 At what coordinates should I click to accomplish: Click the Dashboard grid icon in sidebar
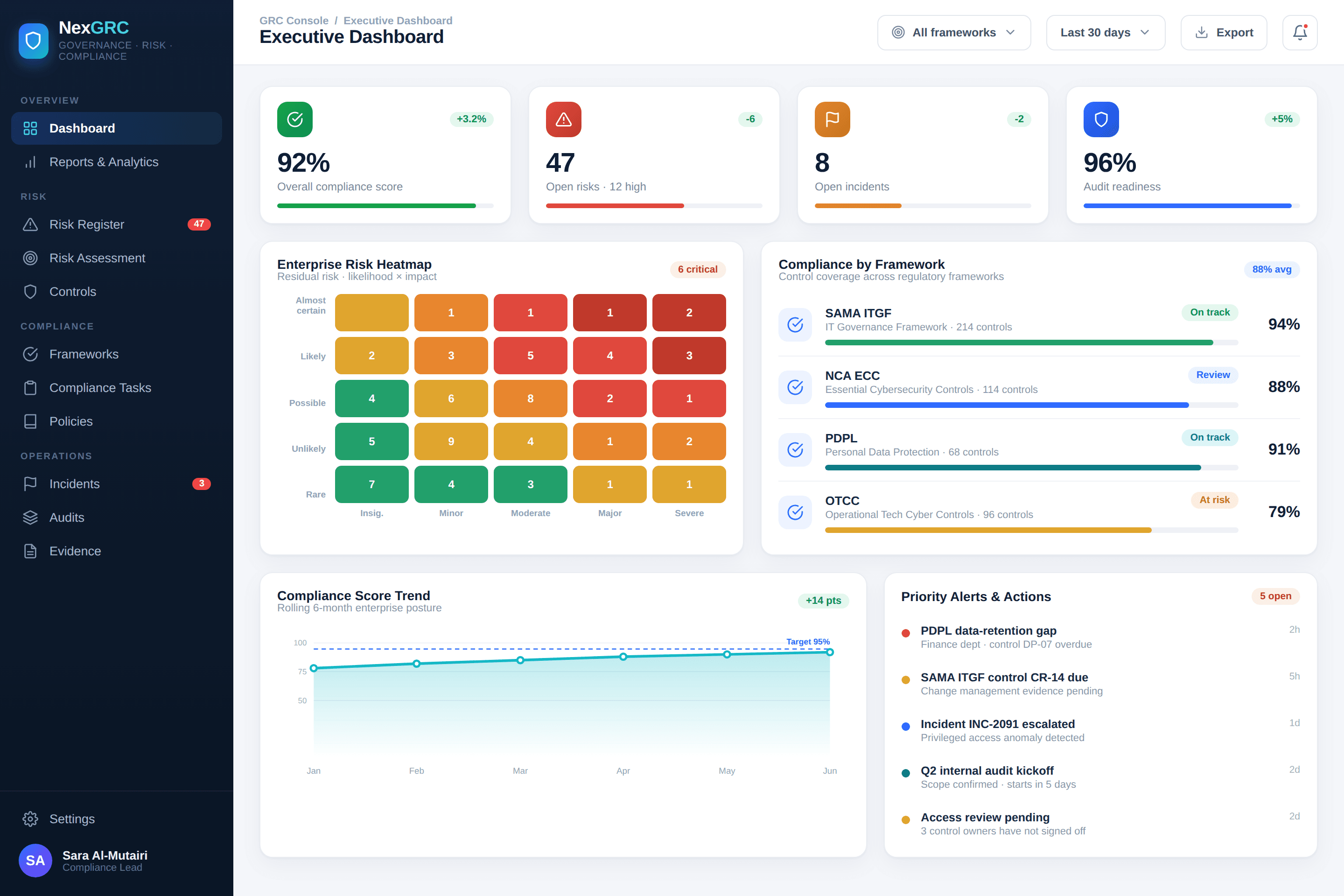tap(30, 128)
